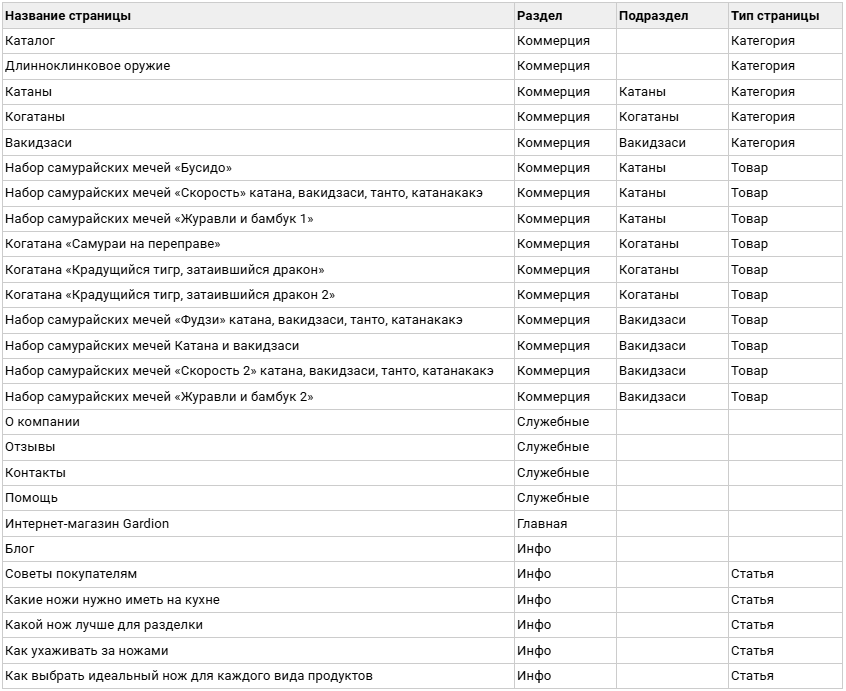Select the 'Контакты' row cell
This screenshot has width=846, height=691.
pos(258,473)
